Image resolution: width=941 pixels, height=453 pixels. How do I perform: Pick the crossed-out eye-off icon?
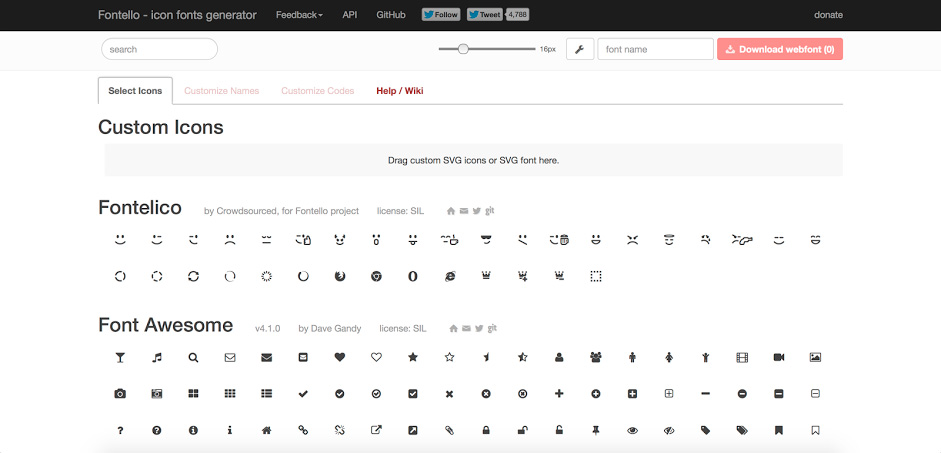click(x=669, y=430)
